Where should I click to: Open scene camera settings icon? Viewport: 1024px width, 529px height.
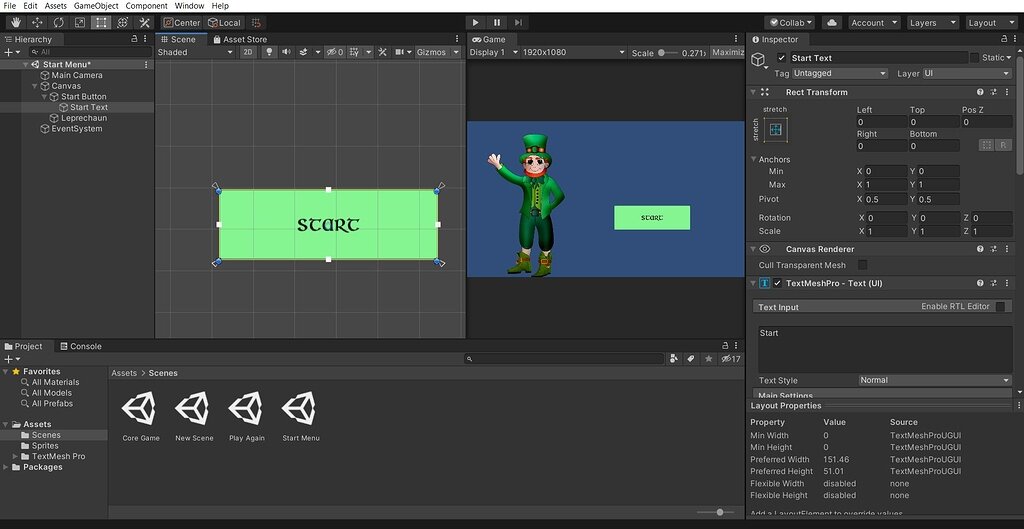click(400, 52)
